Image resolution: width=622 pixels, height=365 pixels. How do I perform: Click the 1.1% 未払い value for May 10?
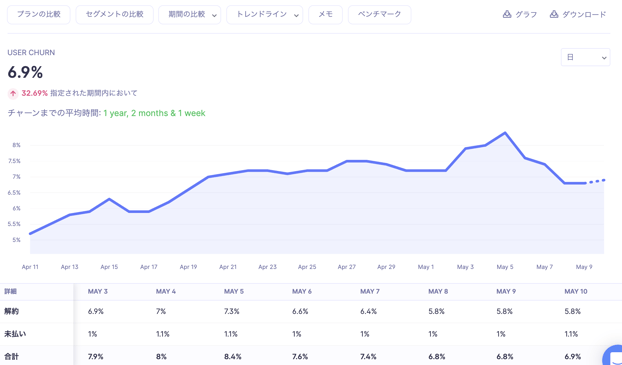pos(571,334)
